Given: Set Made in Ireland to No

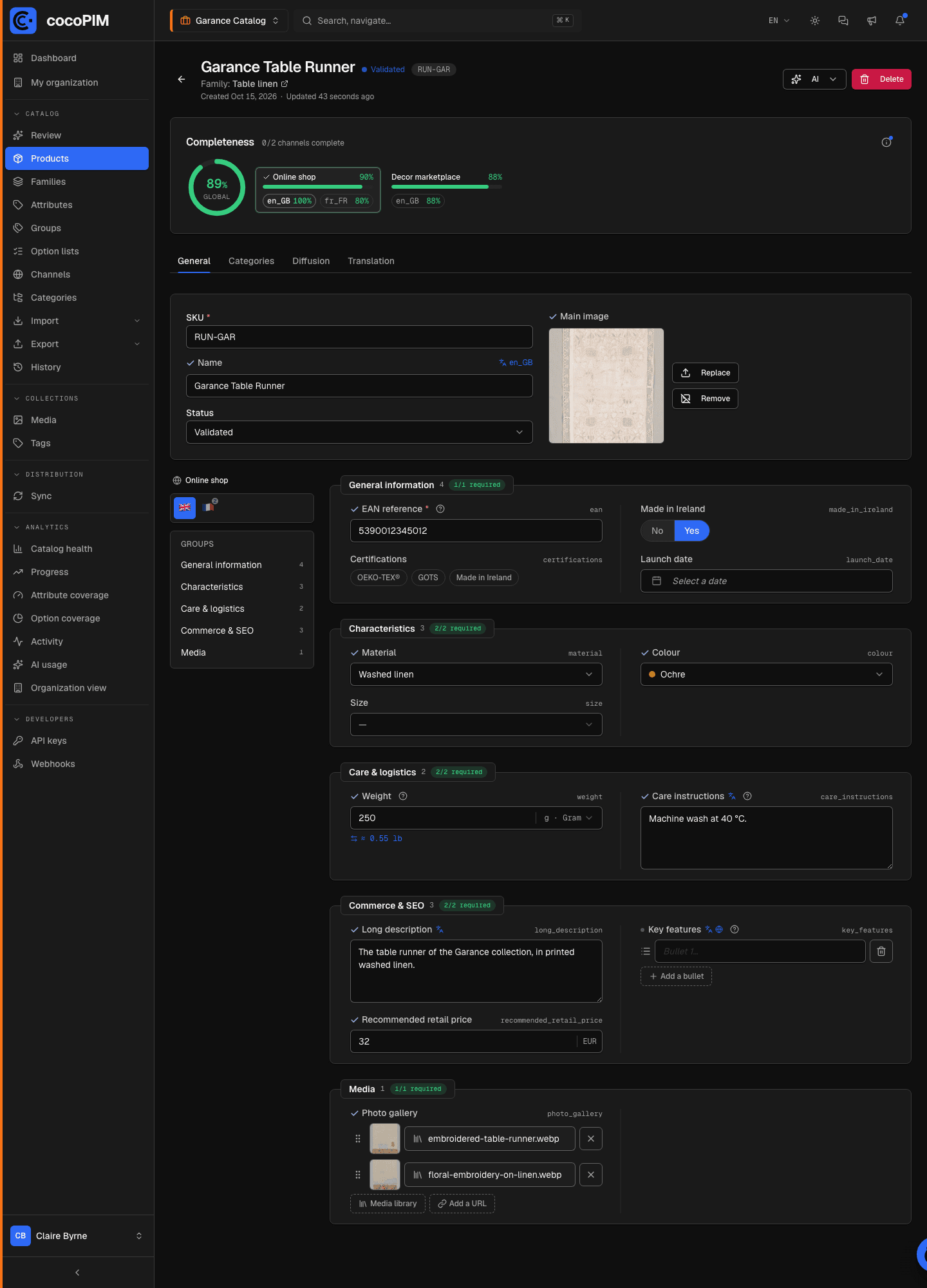Looking at the screenshot, I should click(x=657, y=531).
